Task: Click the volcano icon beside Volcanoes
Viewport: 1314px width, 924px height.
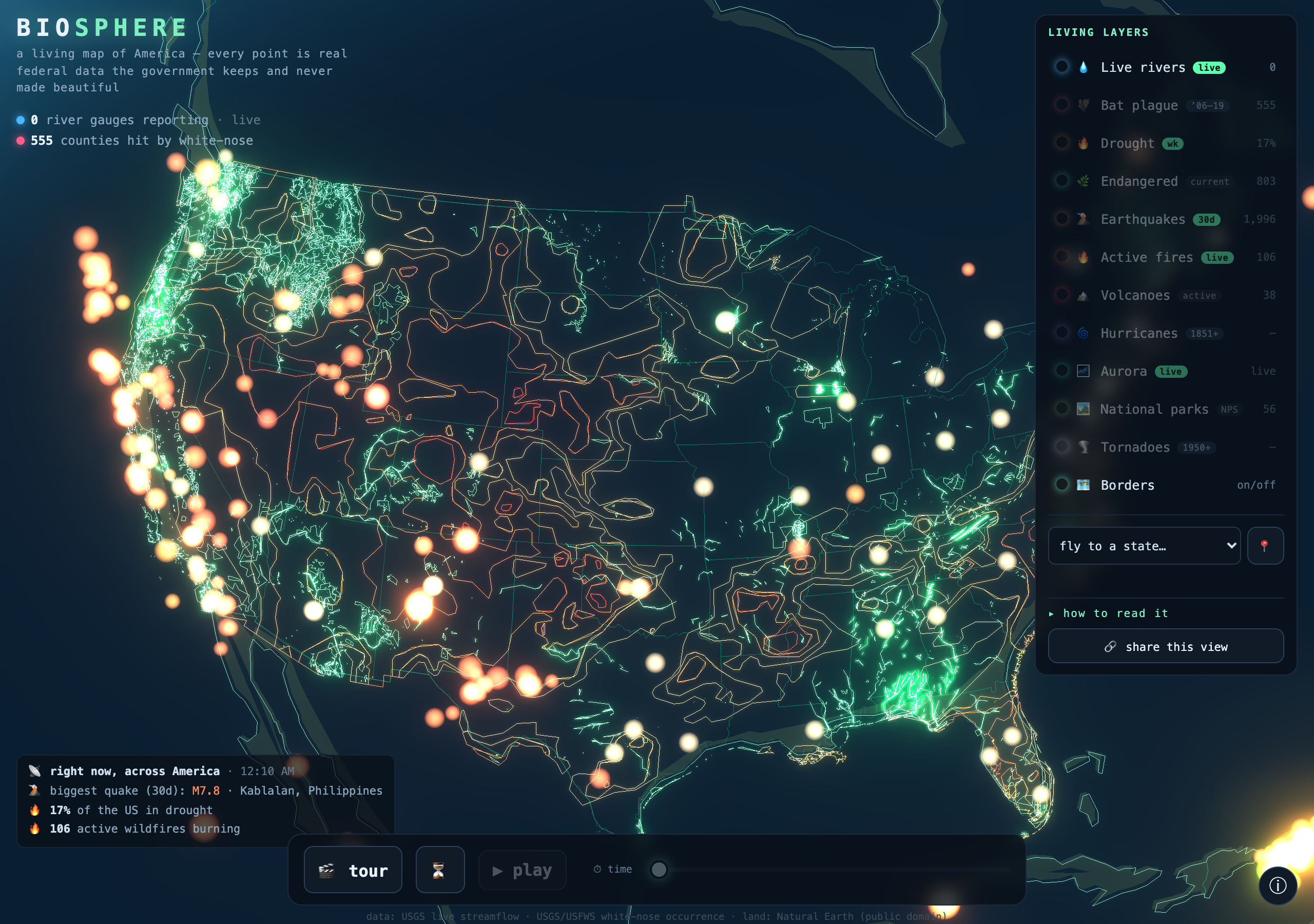Action: [x=1083, y=295]
